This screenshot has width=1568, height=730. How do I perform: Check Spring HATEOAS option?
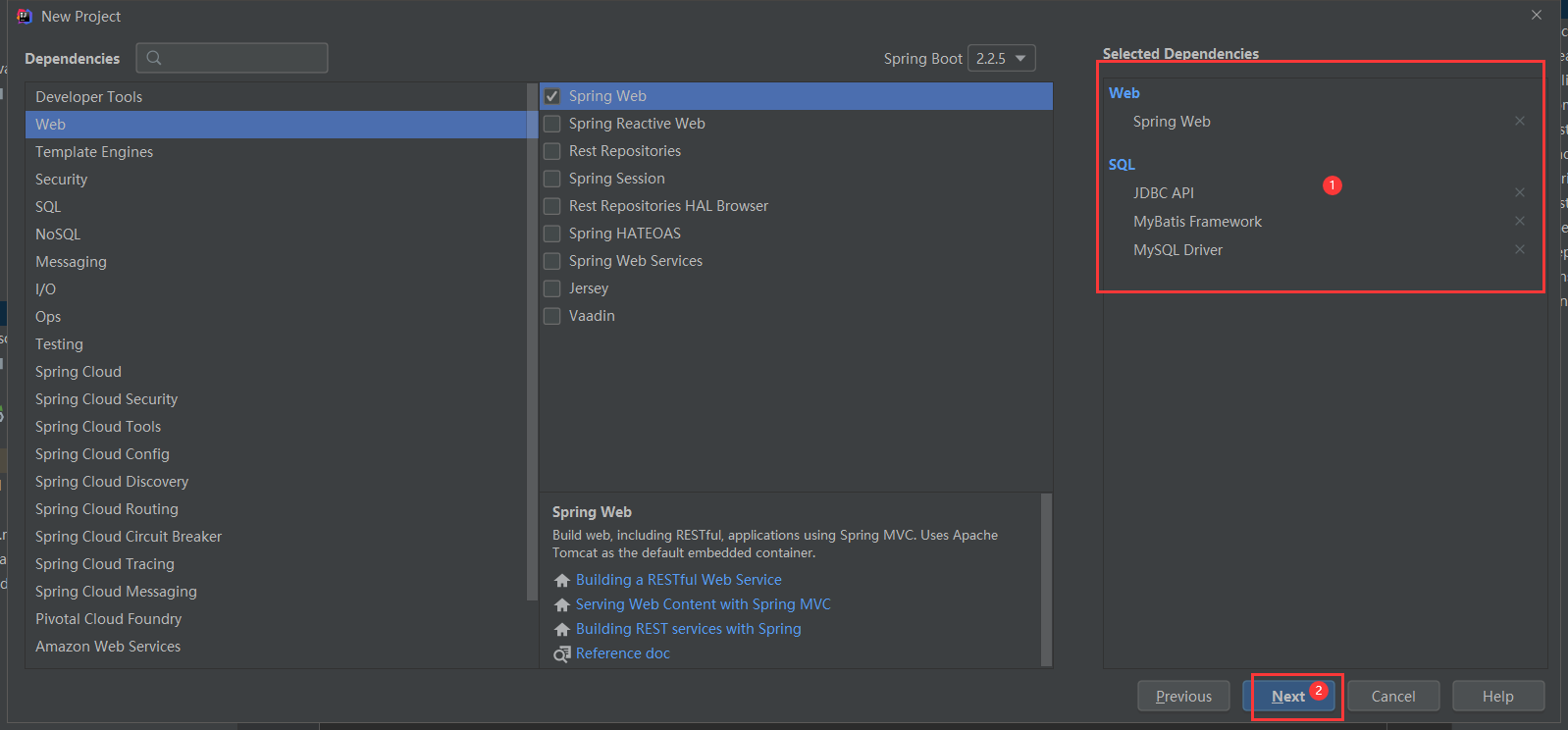552,234
